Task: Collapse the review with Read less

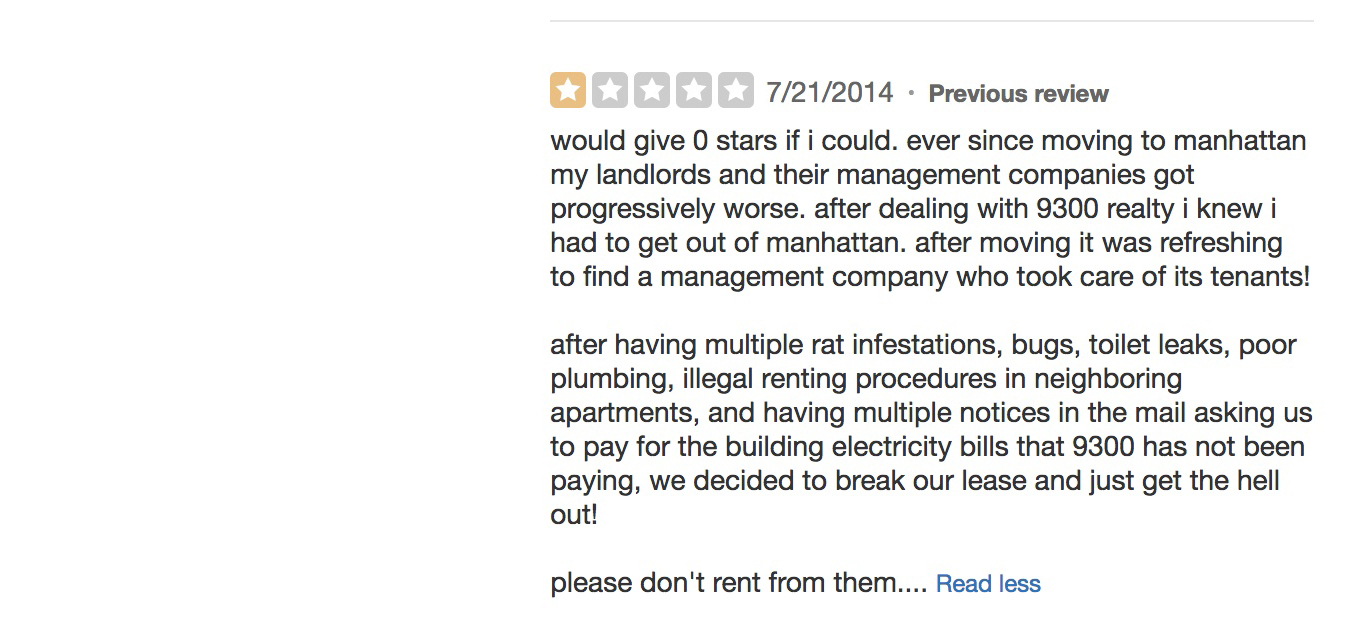Action: click(988, 584)
